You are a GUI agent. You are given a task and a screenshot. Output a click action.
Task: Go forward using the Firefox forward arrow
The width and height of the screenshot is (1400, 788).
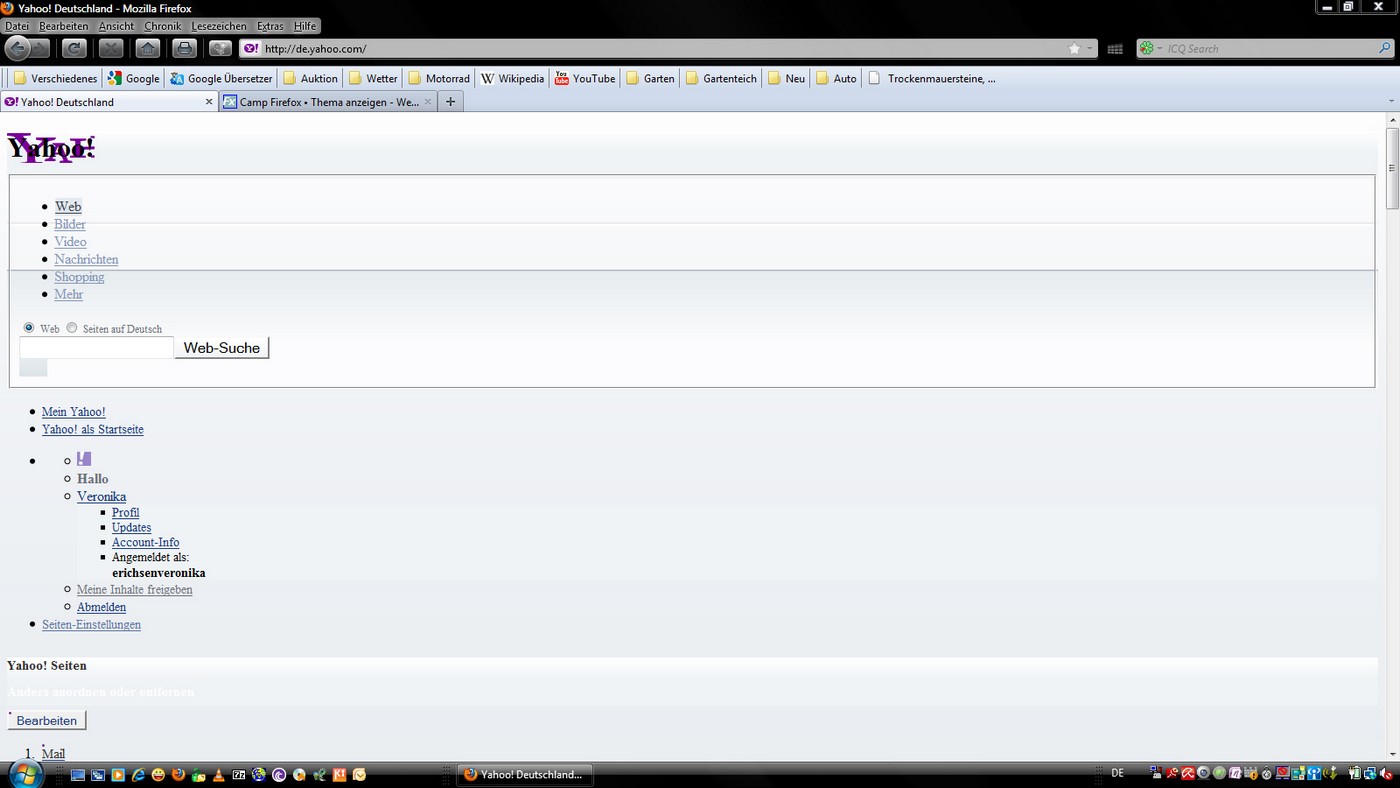(x=40, y=48)
